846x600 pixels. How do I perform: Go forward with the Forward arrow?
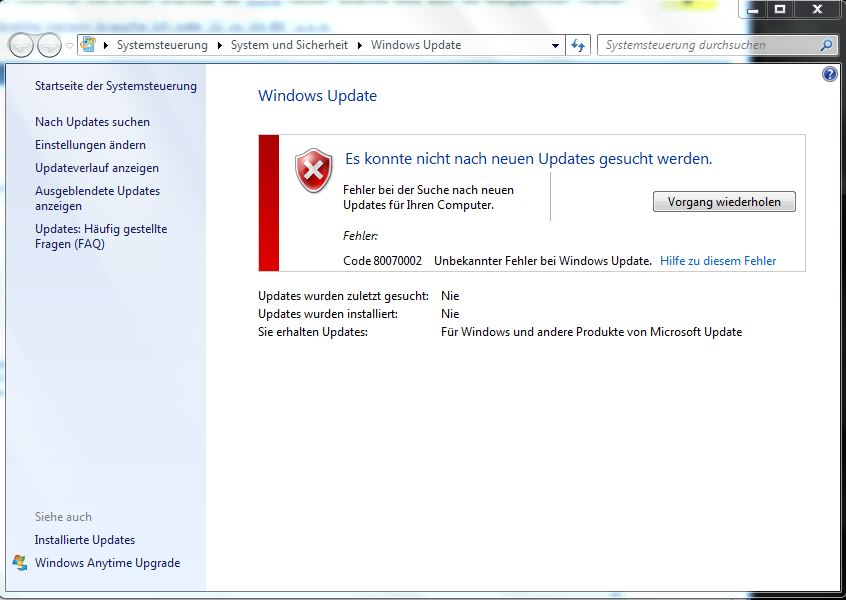click(49, 45)
